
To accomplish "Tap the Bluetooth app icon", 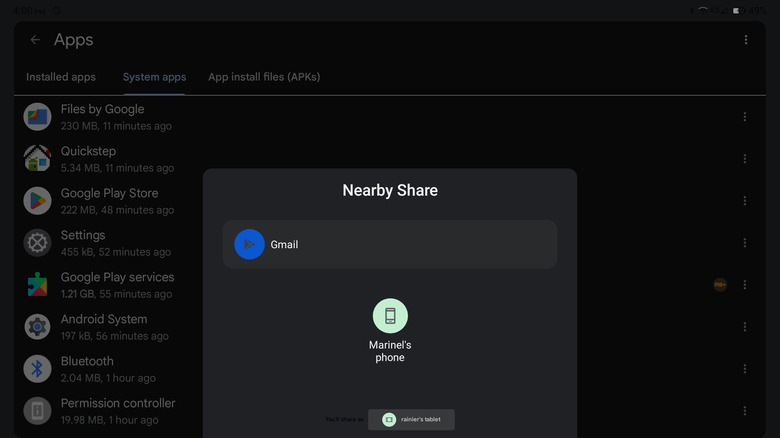I will [37, 369].
